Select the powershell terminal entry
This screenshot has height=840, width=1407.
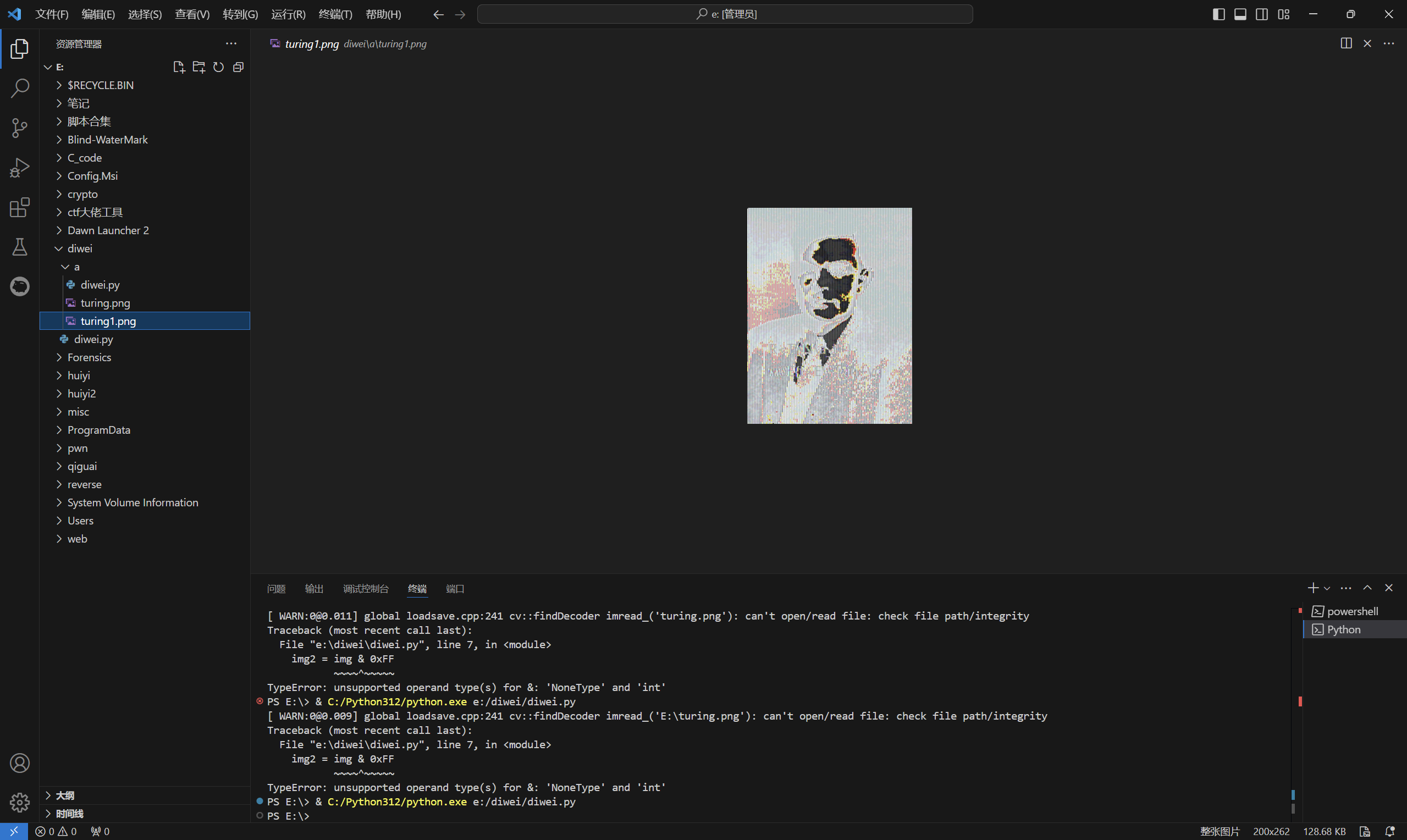click(1355, 611)
